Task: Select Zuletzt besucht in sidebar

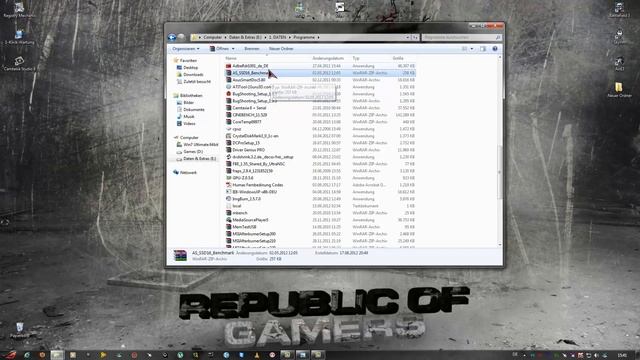Action: [x=197, y=81]
